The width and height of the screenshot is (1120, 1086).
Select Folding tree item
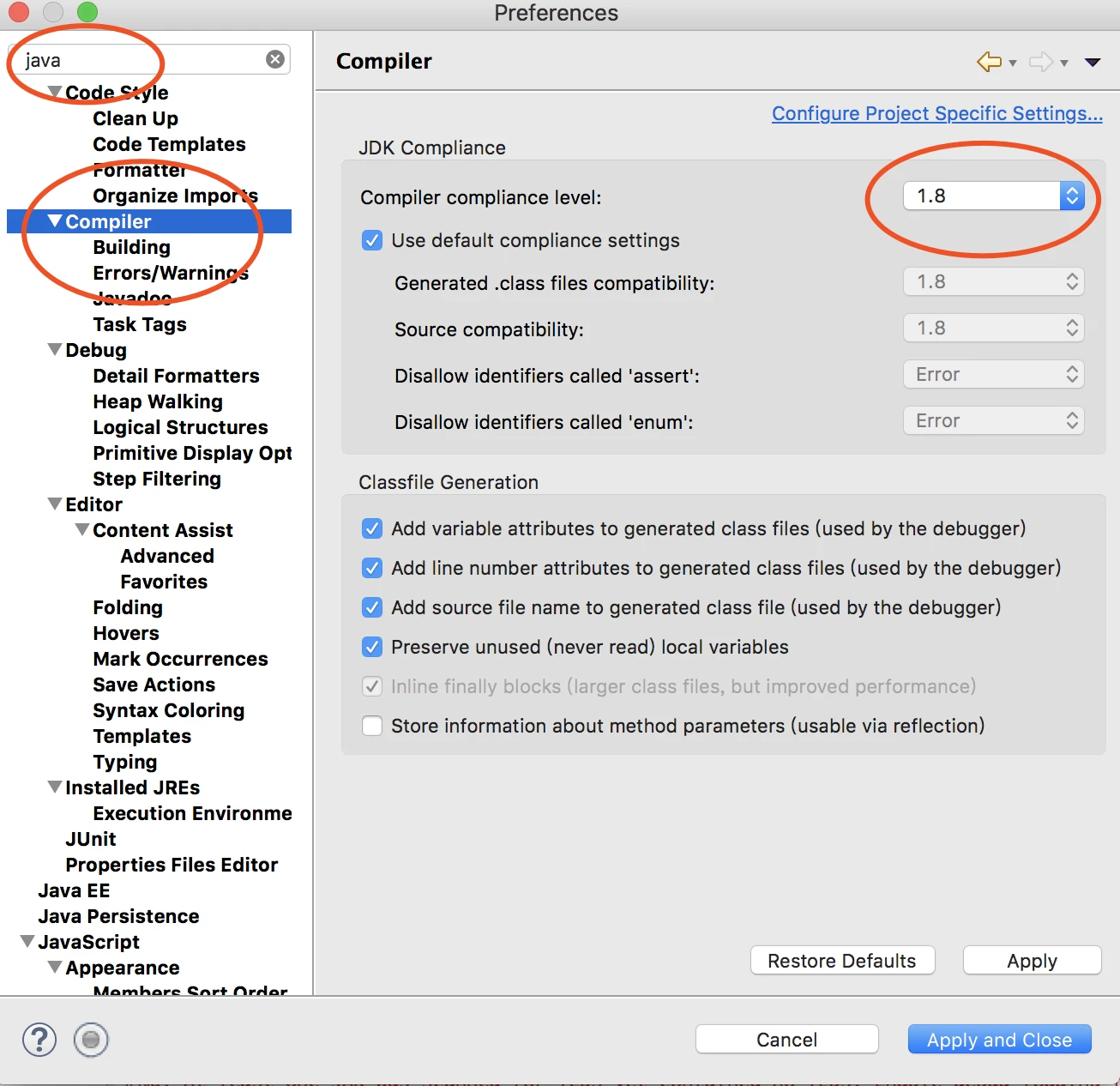[x=128, y=607]
